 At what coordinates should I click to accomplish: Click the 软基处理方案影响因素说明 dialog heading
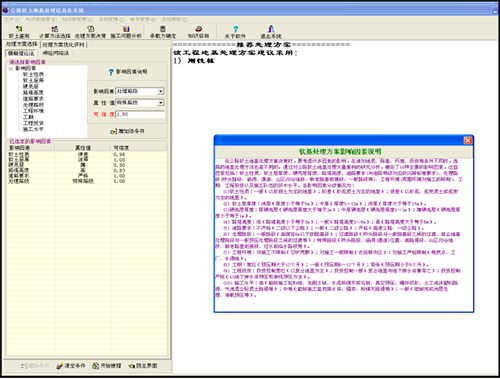[340, 152]
